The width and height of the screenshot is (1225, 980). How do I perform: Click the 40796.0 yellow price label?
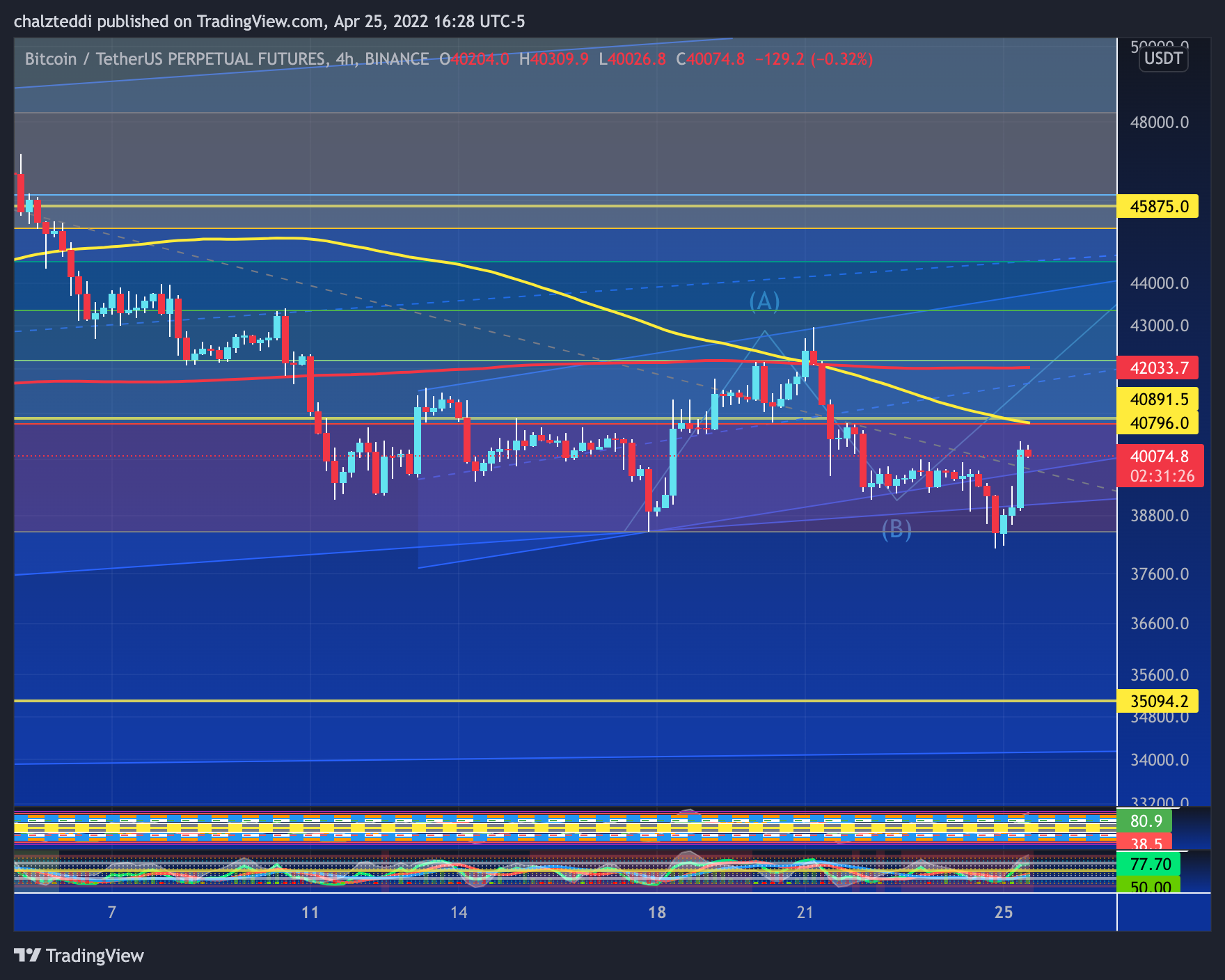point(1157,422)
